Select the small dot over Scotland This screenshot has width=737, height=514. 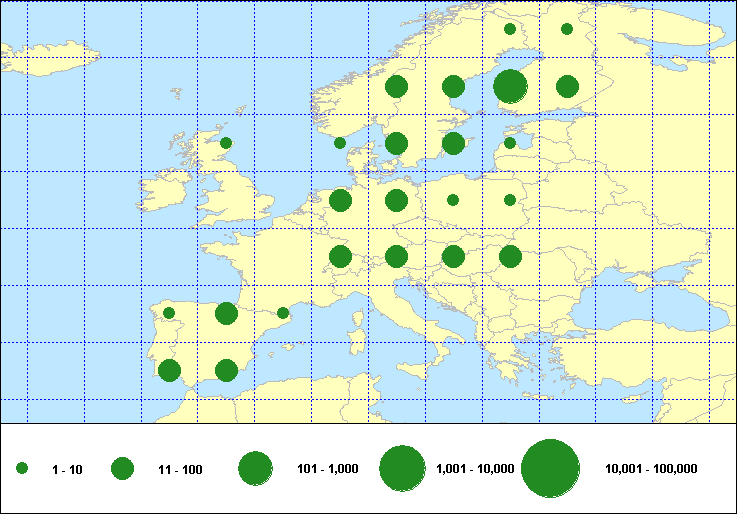(x=226, y=143)
